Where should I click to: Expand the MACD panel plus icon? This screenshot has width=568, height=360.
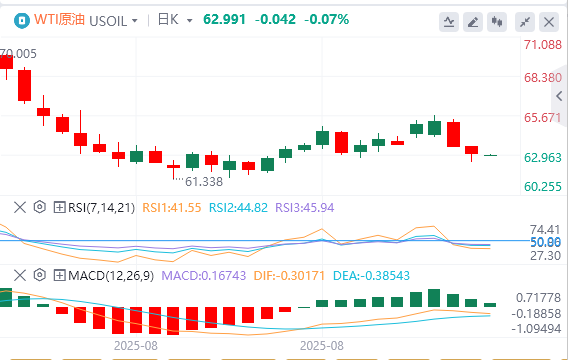tap(59, 276)
